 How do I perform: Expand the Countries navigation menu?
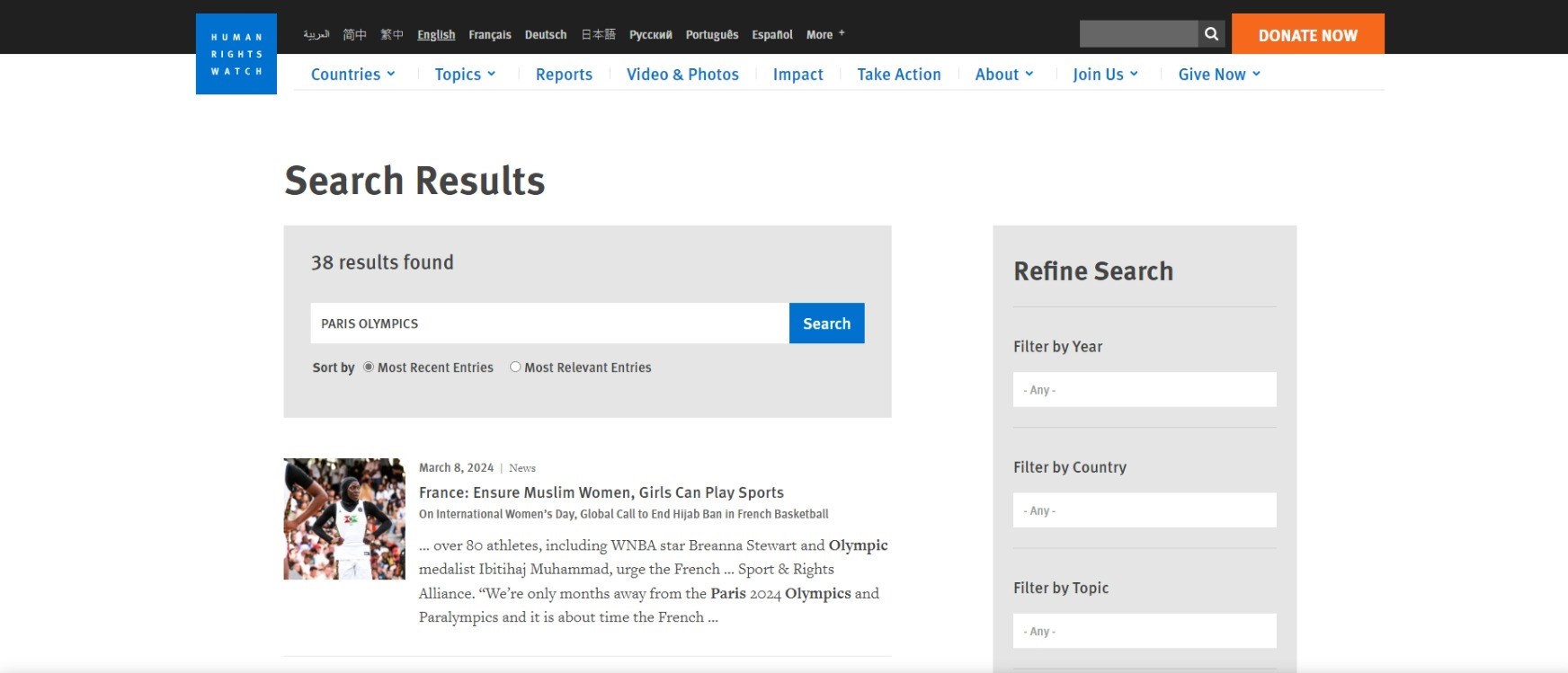(352, 75)
